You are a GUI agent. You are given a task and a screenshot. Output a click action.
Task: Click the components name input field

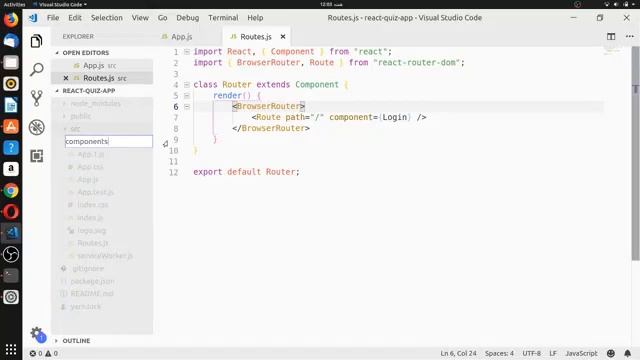(x=109, y=141)
